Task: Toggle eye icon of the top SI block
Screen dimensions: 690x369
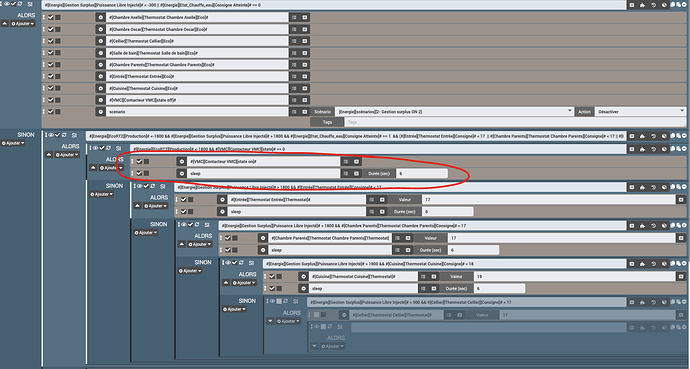Action: [x=7, y=4]
